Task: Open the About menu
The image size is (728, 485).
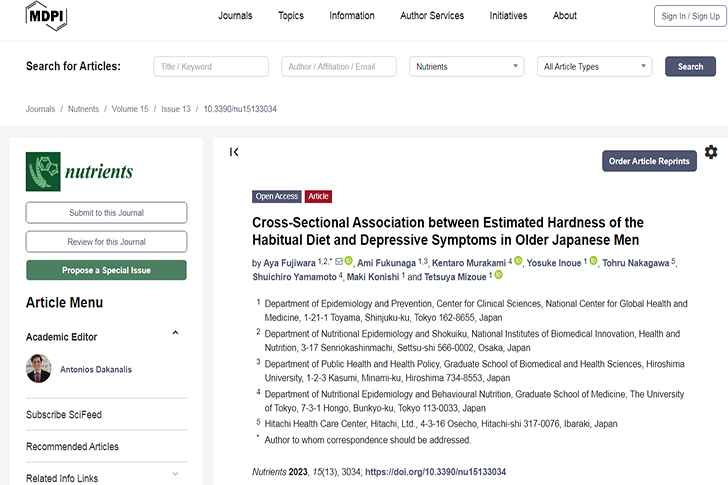Action: (565, 16)
